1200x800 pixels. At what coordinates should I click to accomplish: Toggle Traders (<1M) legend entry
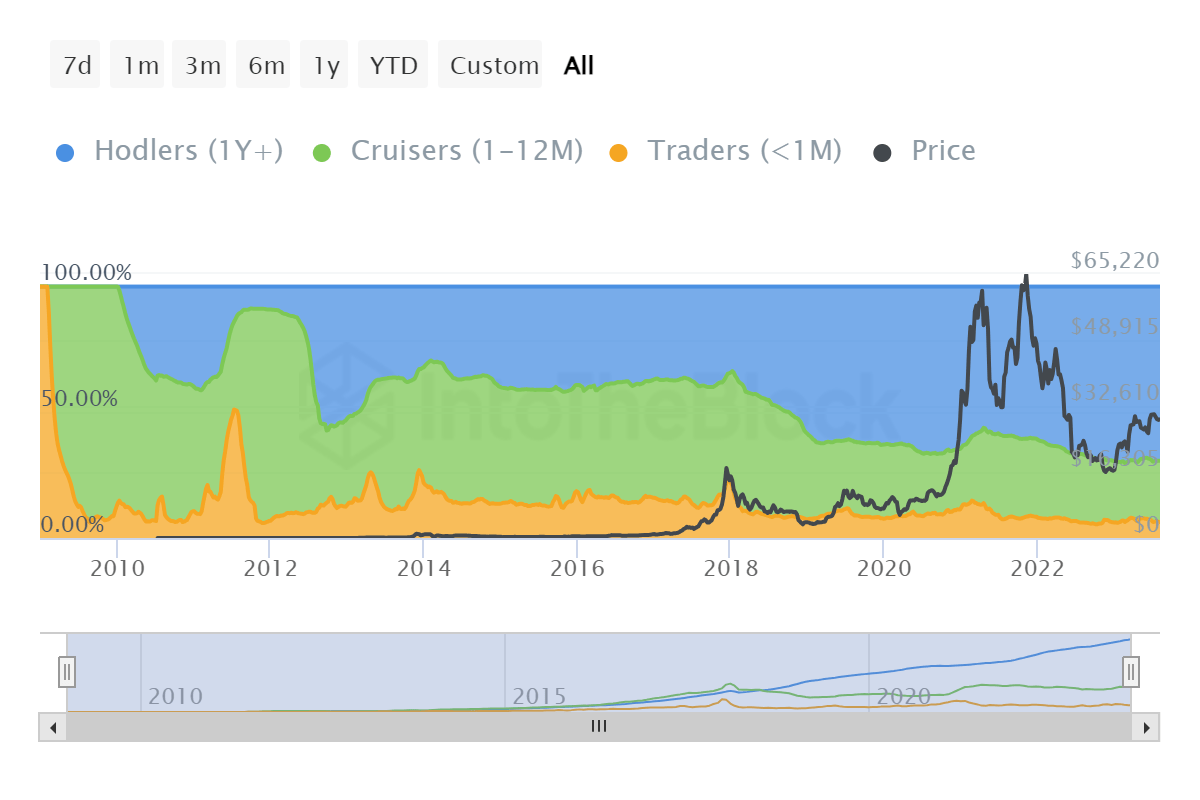725,151
